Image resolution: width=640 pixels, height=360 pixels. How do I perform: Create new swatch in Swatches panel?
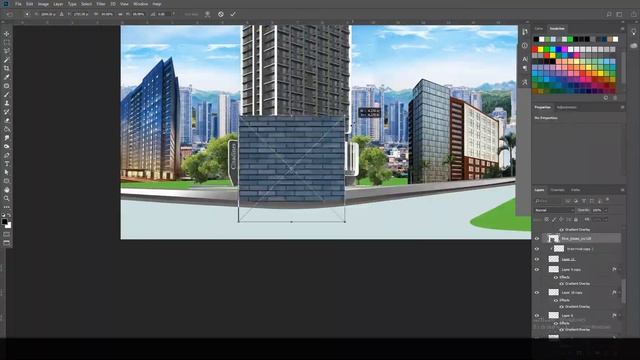click(x=606, y=98)
